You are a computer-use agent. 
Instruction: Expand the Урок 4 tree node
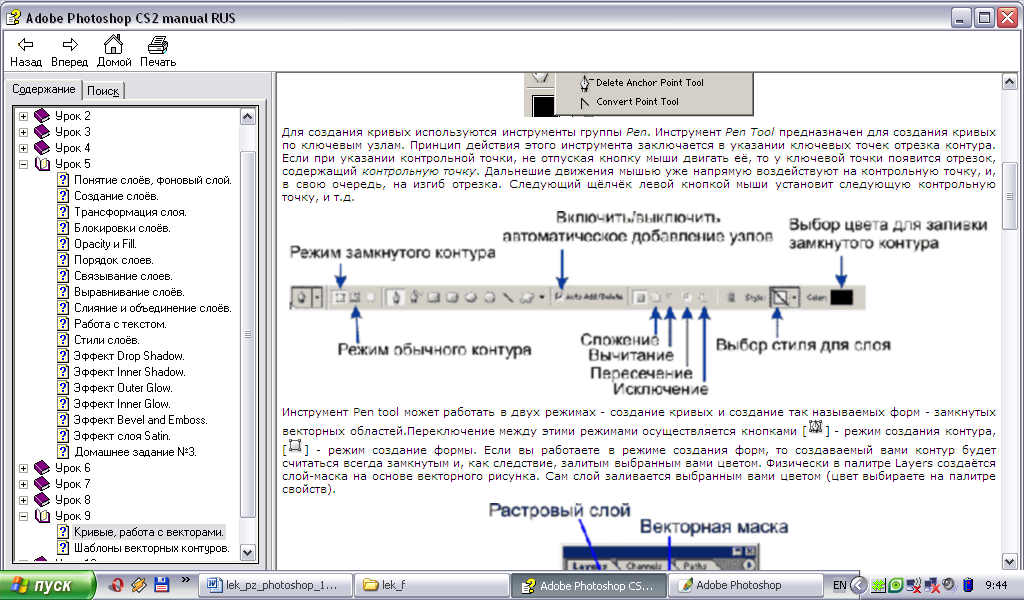[x=24, y=148]
